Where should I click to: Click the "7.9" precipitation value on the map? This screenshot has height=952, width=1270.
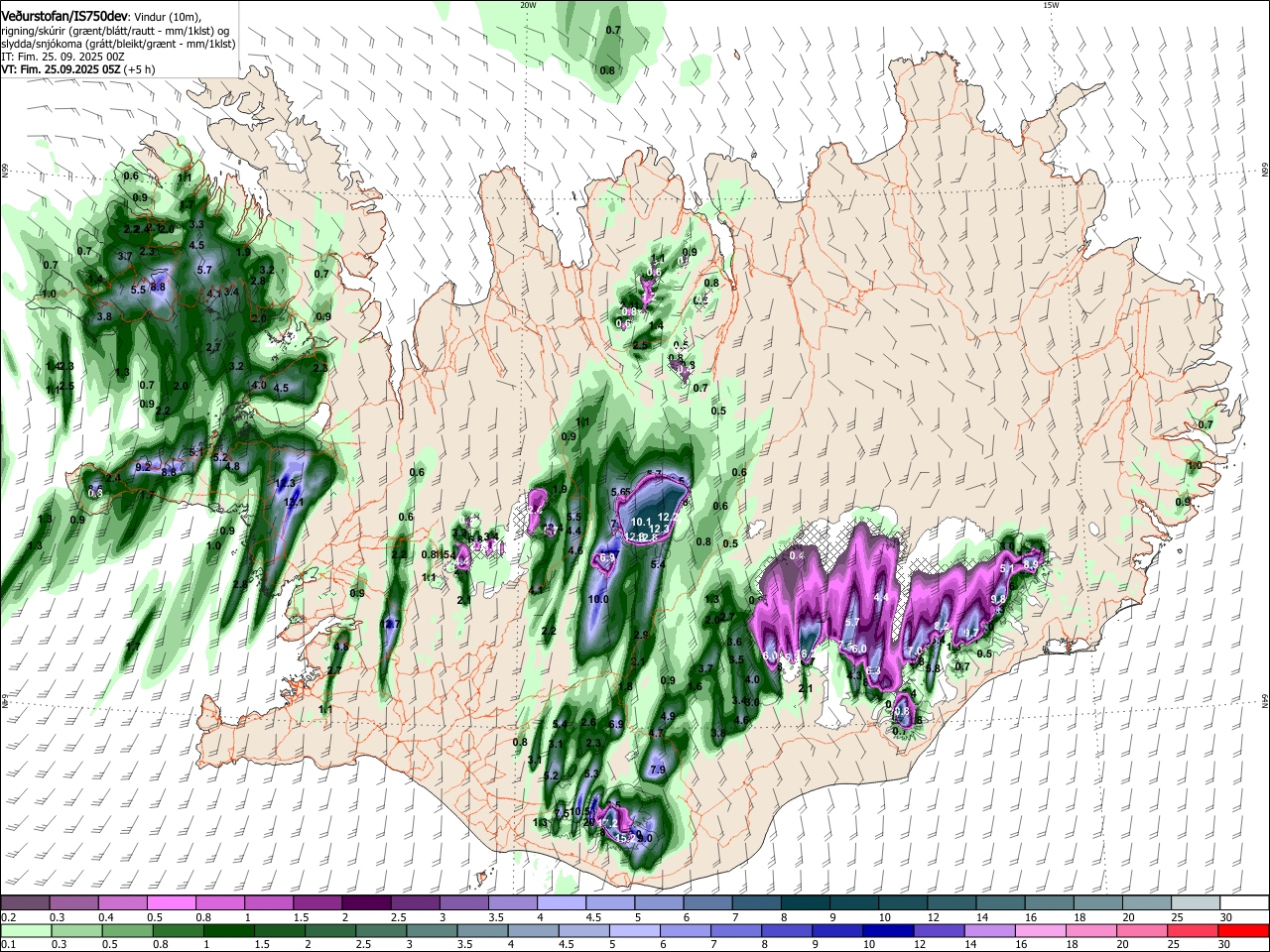tap(657, 771)
